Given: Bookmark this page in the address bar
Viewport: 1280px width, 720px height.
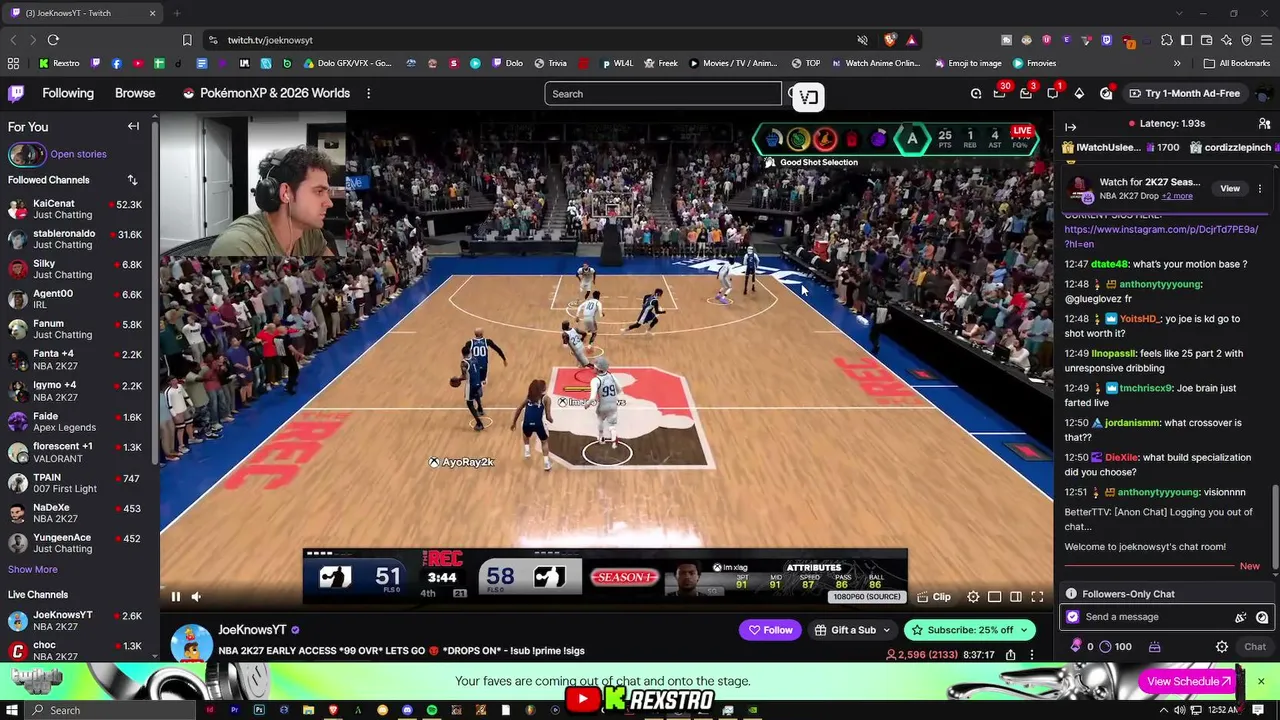Looking at the screenshot, I should [187, 40].
